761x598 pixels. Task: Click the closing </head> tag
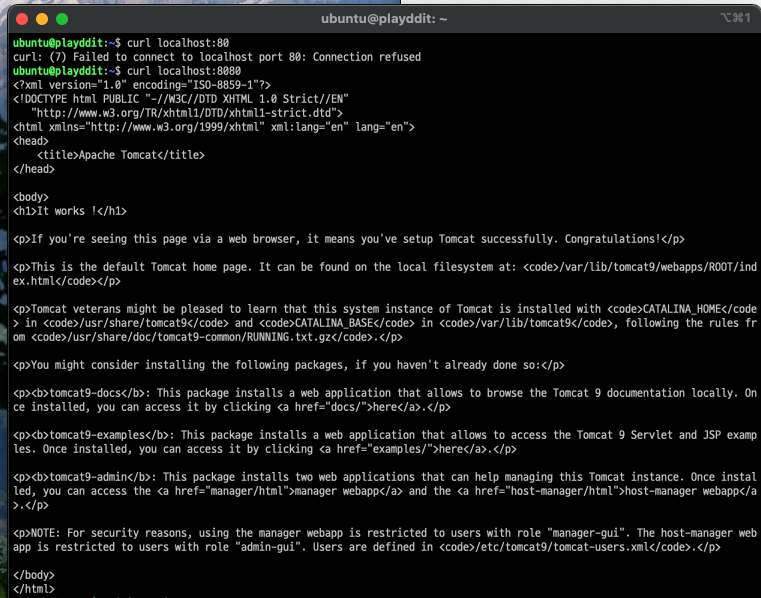34,169
